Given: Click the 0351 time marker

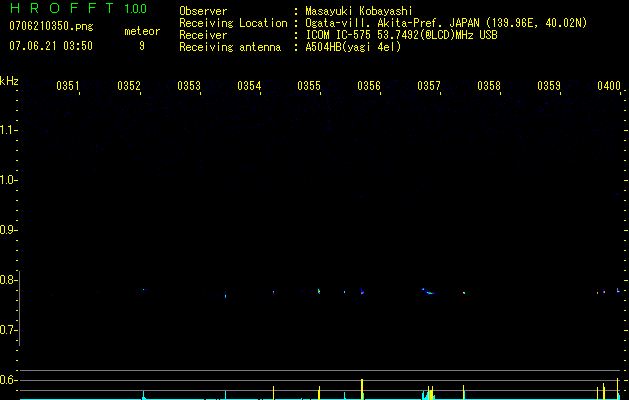Looking at the screenshot, I should pos(68,86).
